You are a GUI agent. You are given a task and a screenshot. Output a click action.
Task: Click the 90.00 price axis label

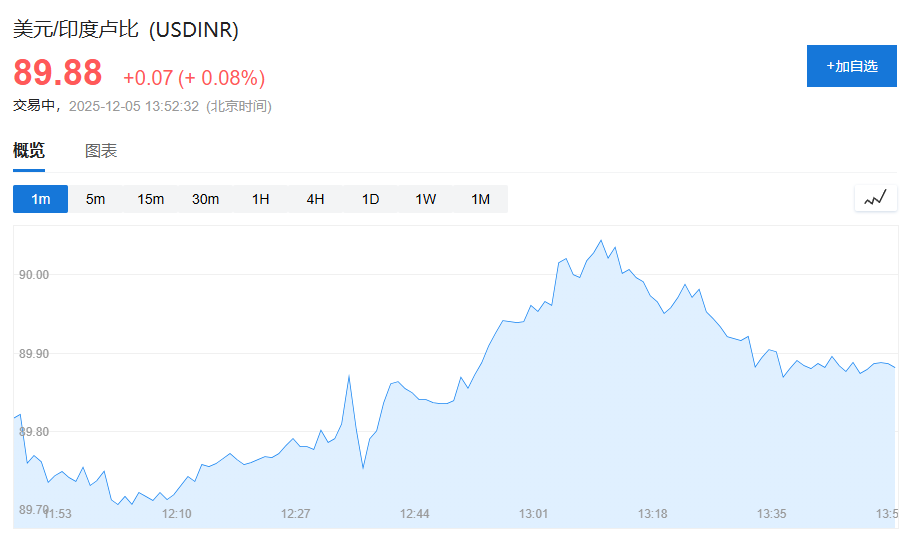tap(35, 274)
